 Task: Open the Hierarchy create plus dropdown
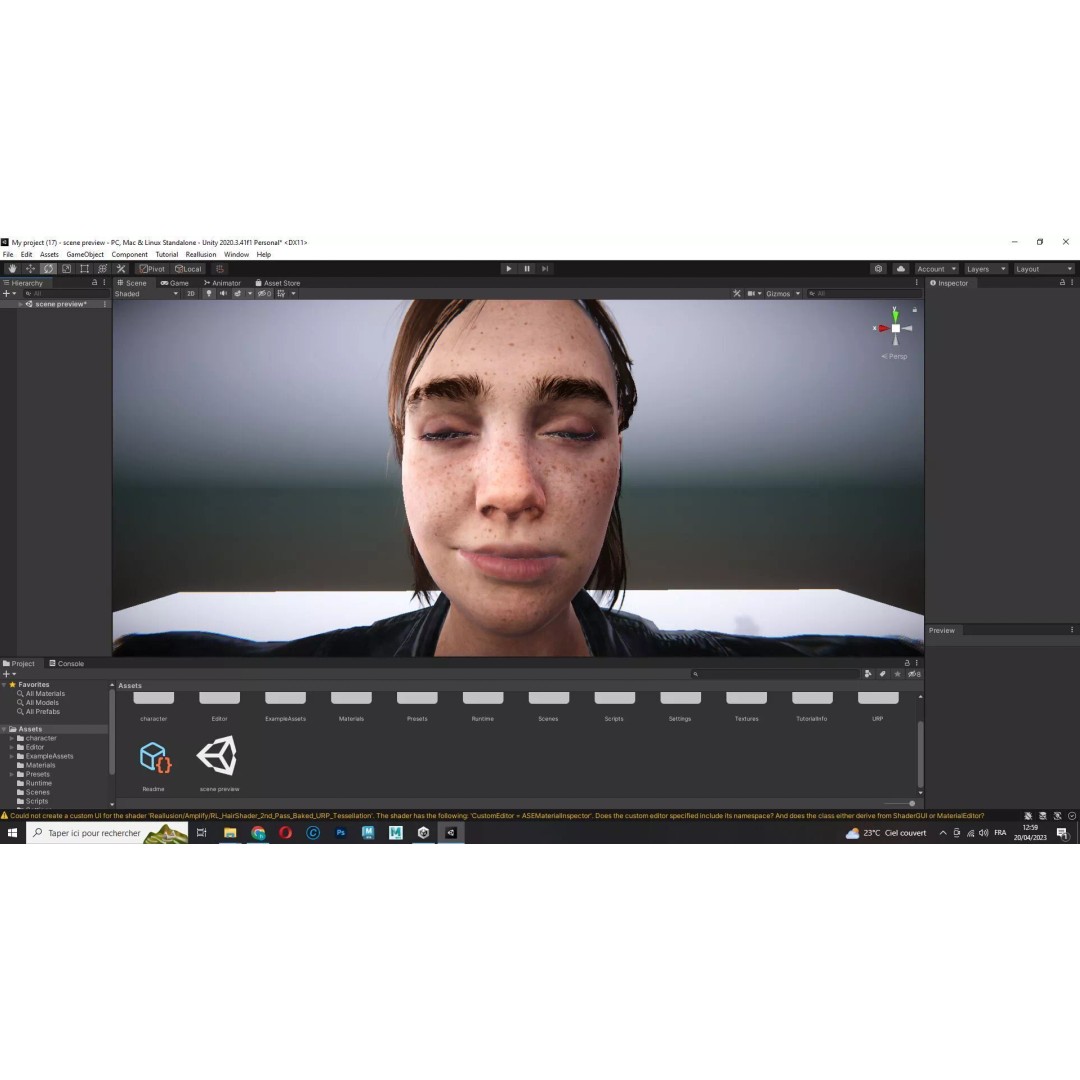pyautogui.click(x=9, y=293)
